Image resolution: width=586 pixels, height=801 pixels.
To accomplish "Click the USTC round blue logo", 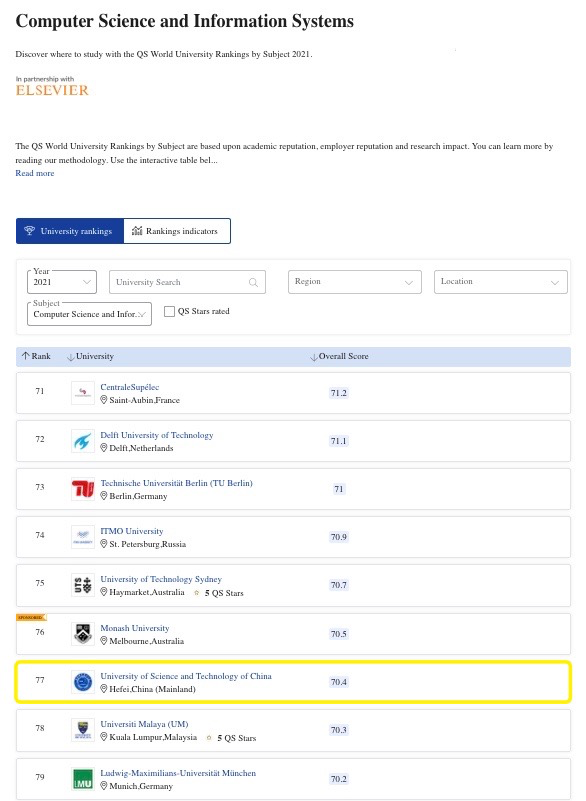I will click(x=83, y=682).
